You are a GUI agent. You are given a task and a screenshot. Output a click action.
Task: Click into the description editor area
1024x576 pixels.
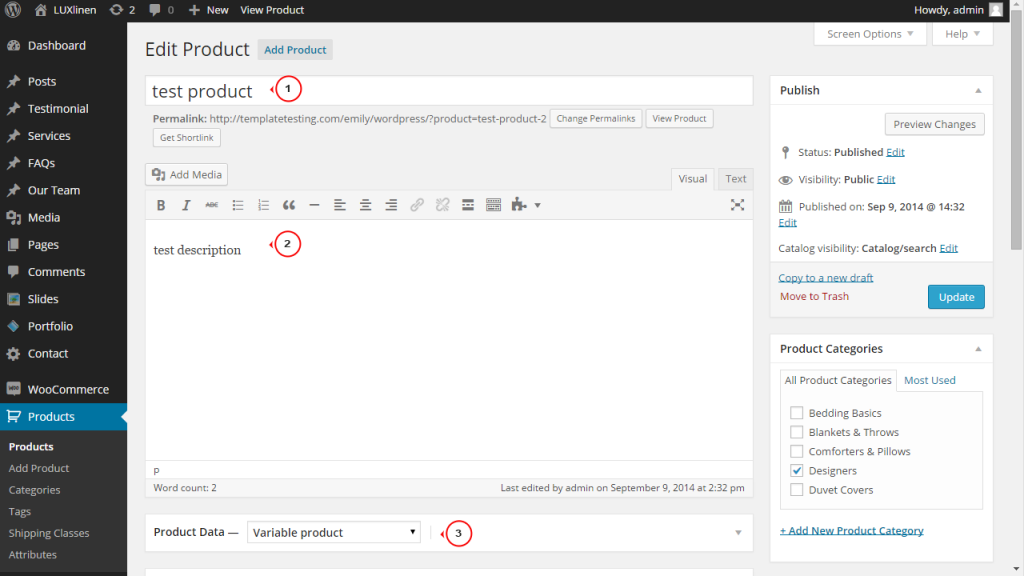click(449, 340)
